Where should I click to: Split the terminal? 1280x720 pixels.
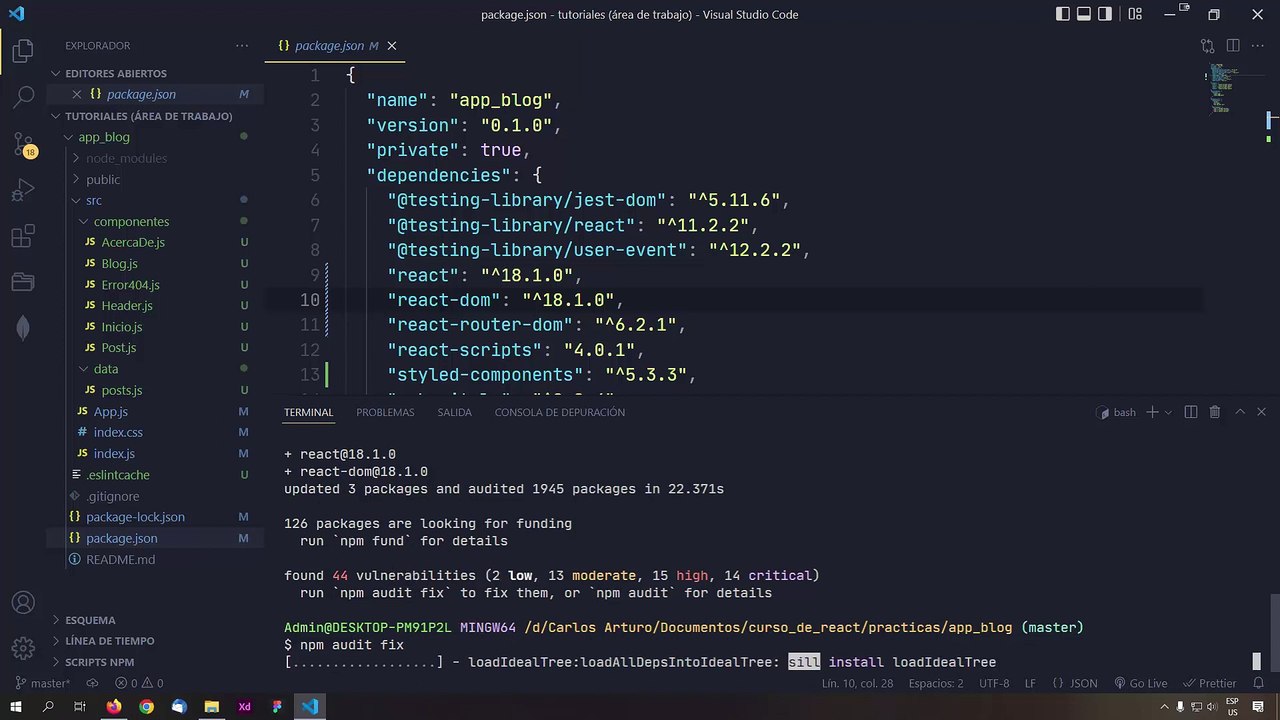coord(1191,412)
